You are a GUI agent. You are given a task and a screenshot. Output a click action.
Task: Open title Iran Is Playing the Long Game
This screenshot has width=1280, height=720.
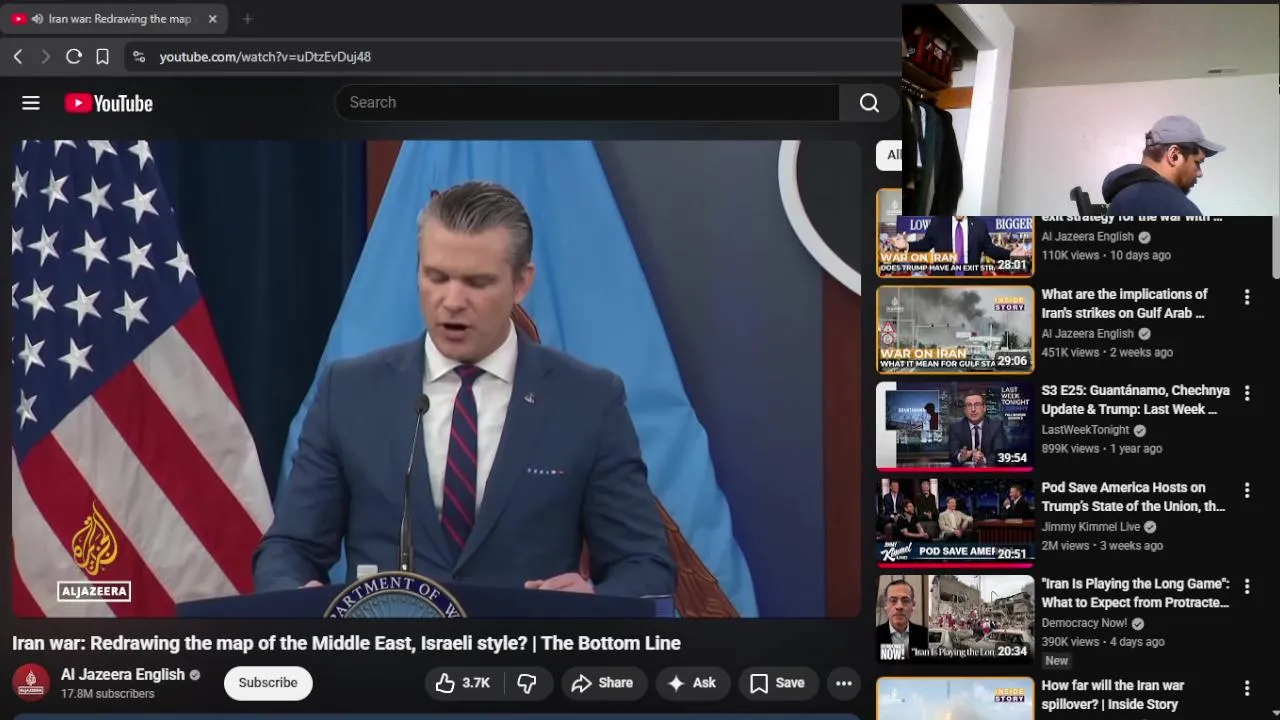[x=1135, y=593]
